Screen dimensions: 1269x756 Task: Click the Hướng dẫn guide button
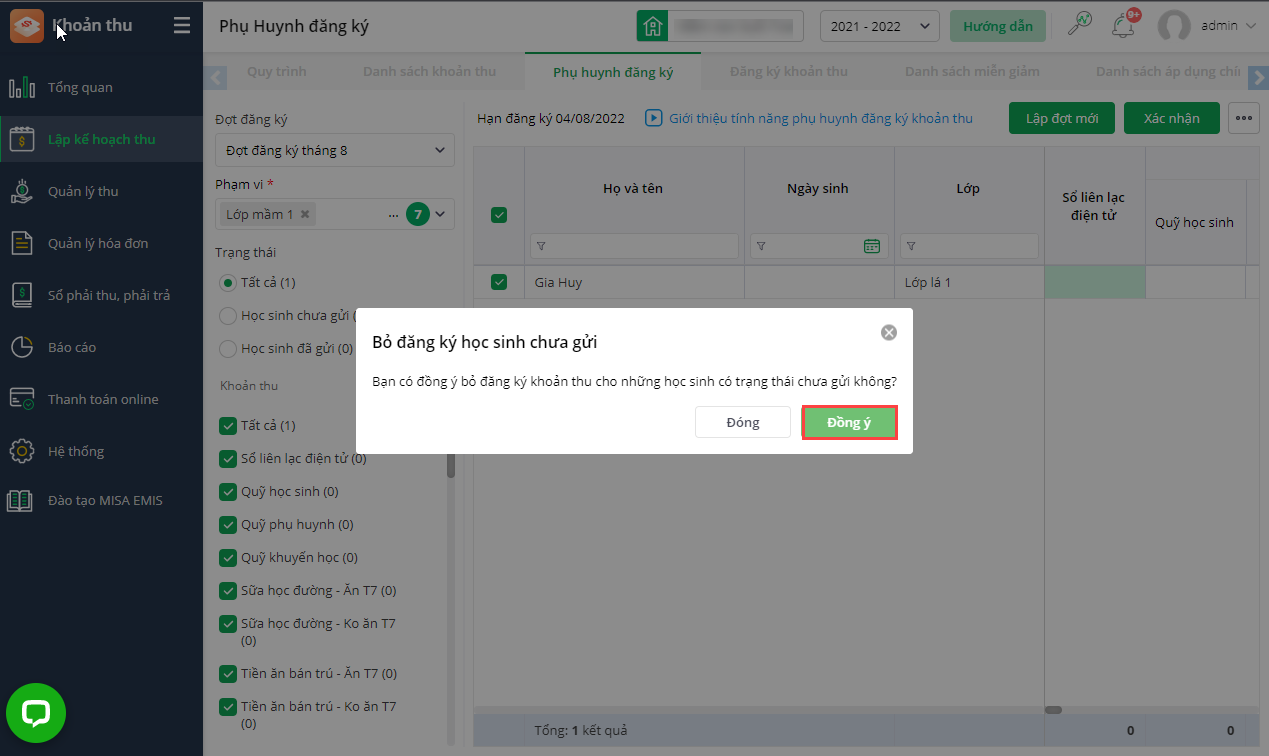click(998, 27)
